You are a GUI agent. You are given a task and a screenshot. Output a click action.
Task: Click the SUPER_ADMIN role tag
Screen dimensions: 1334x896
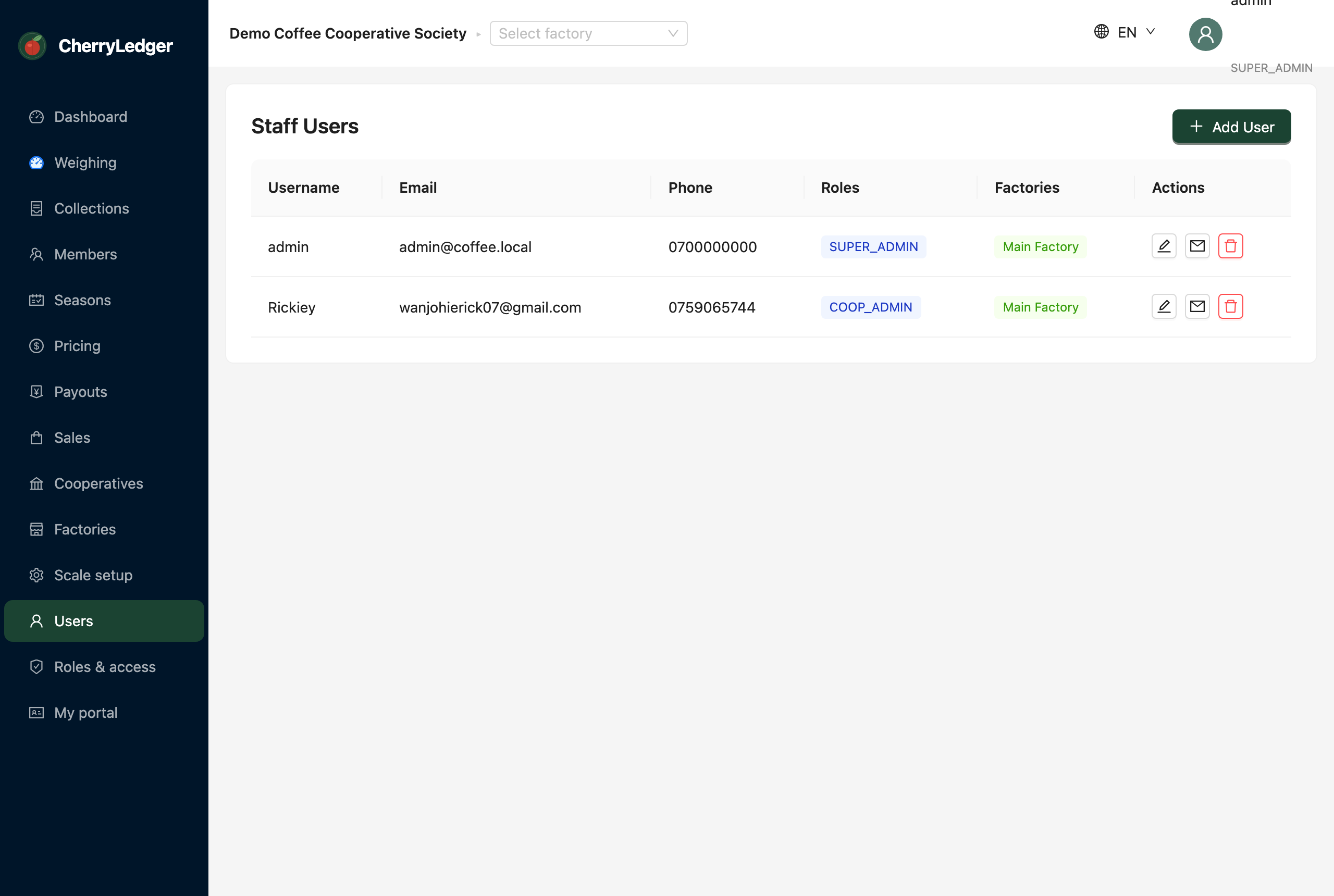873,247
